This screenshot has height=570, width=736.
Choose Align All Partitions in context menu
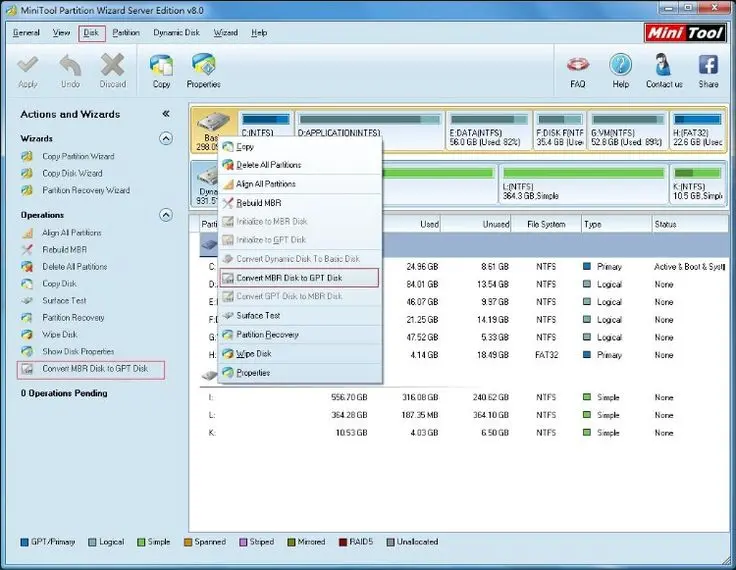(300, 184)
